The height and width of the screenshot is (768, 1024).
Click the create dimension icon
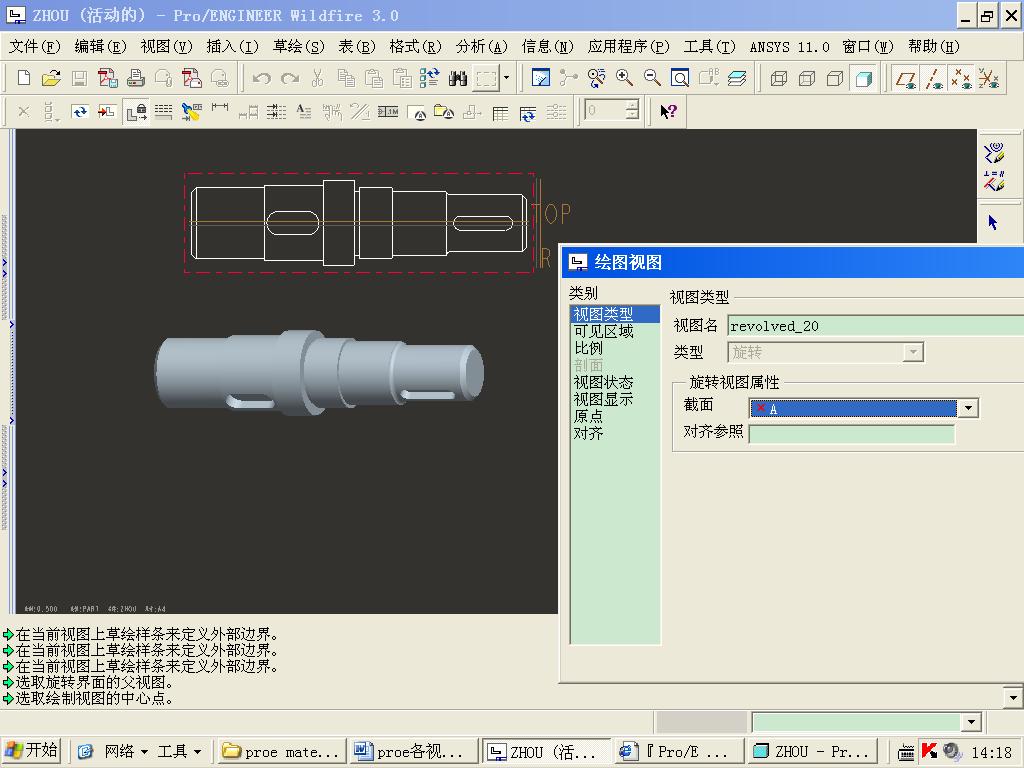coord(220,108)
